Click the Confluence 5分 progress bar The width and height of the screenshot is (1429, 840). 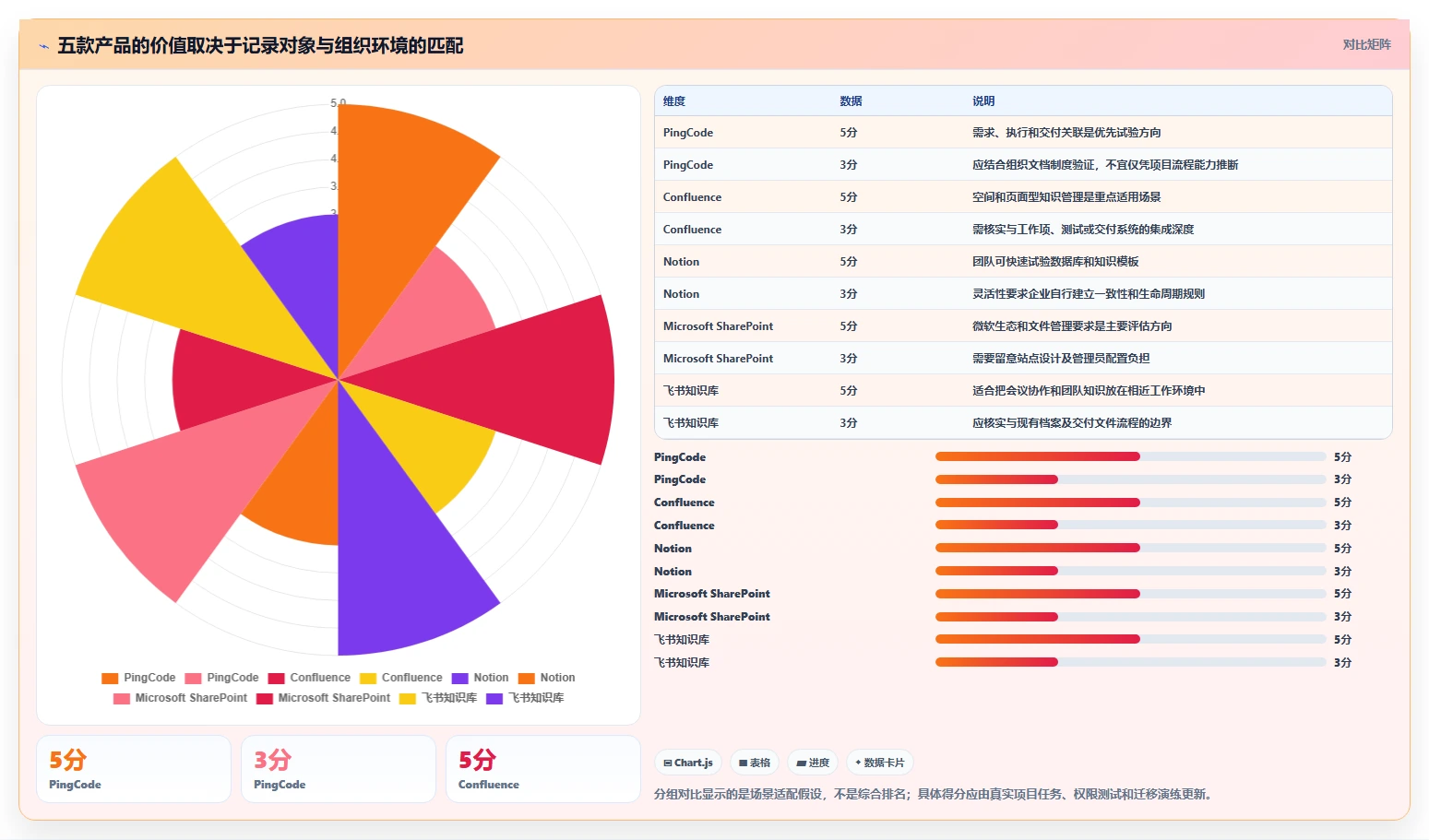[x=1130, y=503]
